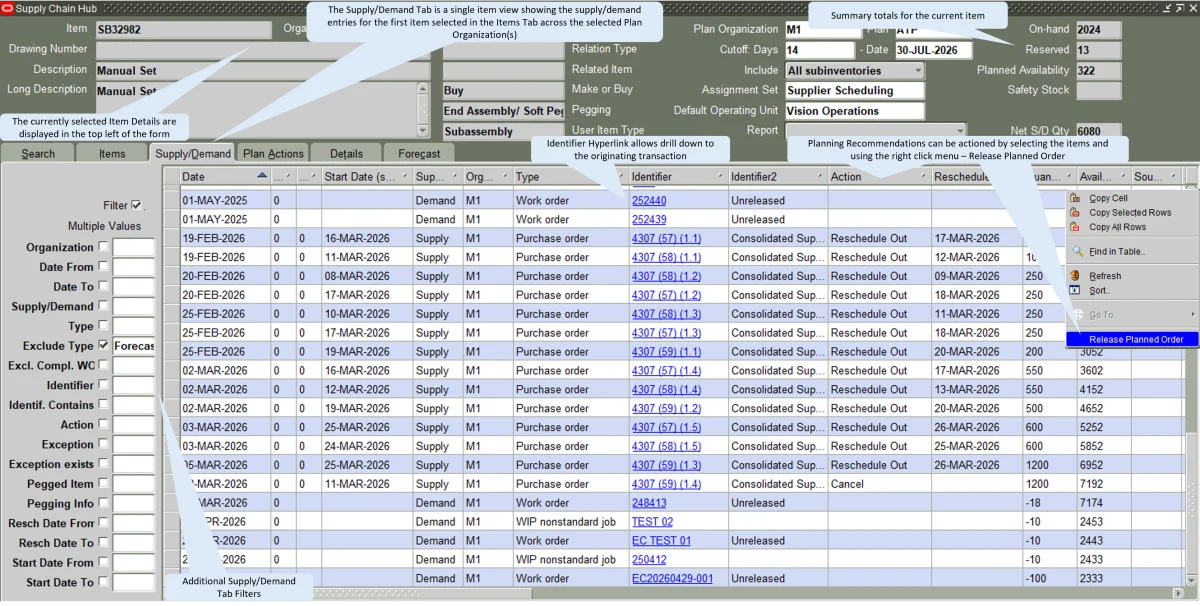Open WIP job link 250412
Image resolution: width=1200 pixels, height=606 pixels.
(649, 560)
